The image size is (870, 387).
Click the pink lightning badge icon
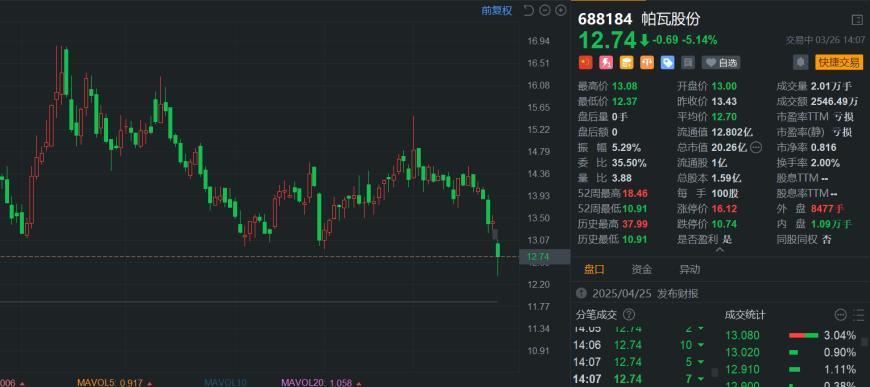pos(606,63)
